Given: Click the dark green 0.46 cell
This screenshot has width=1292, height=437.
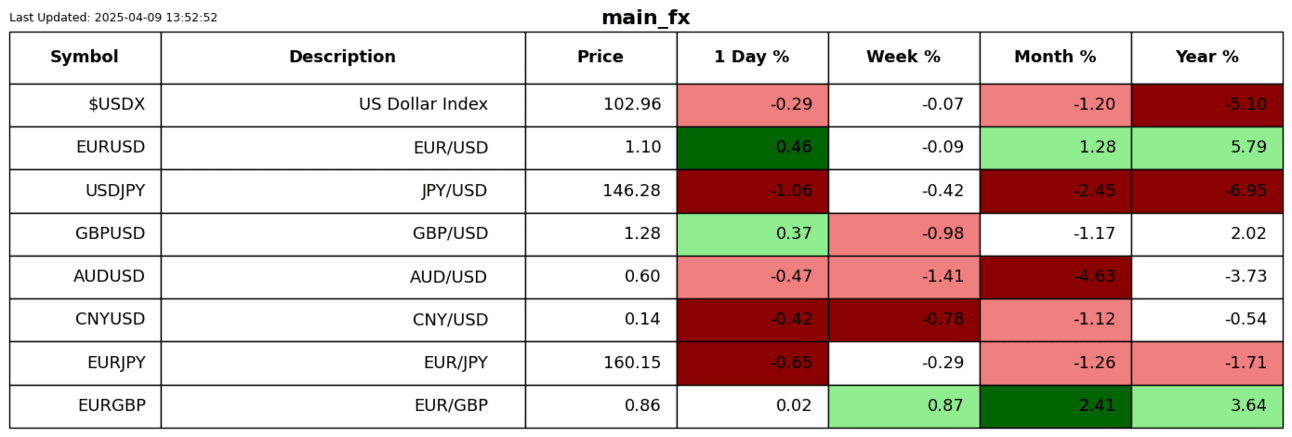Looking at the screenshot, I should 752,148.
